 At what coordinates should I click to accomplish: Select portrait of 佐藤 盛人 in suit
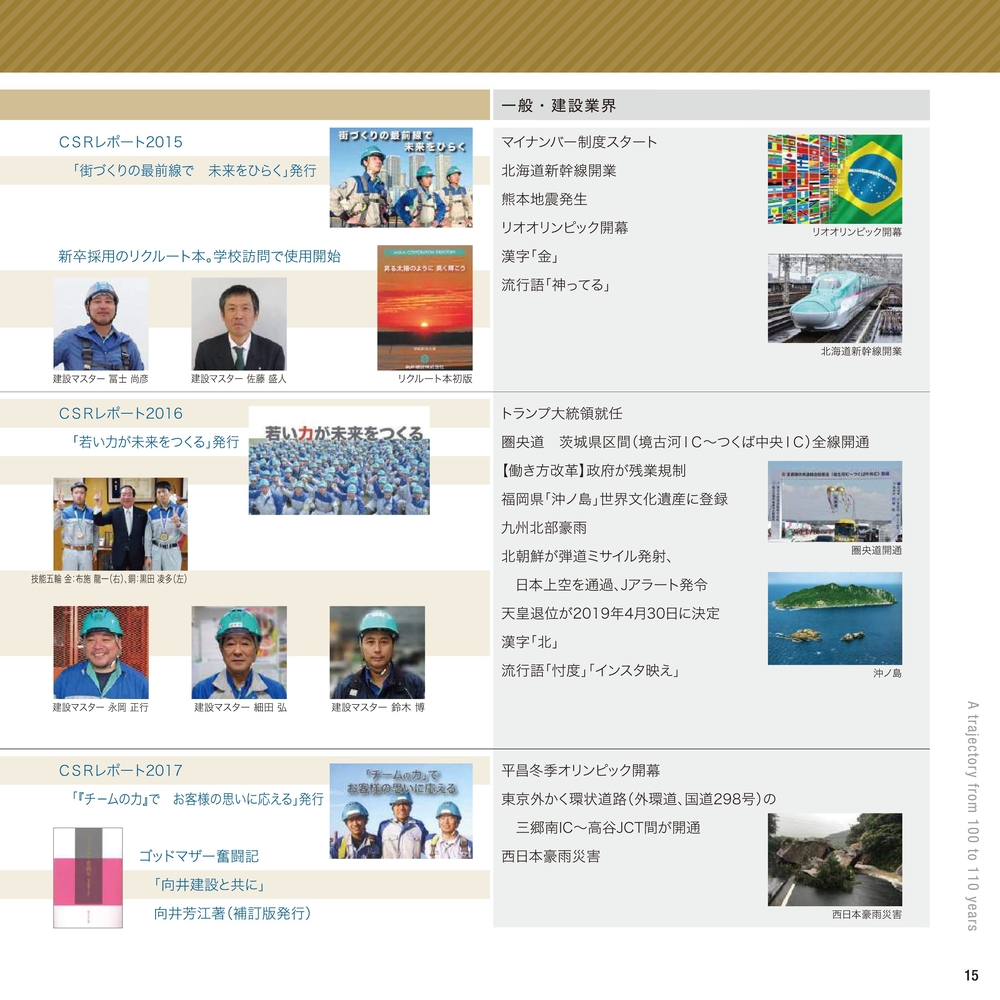coord(238,324)
